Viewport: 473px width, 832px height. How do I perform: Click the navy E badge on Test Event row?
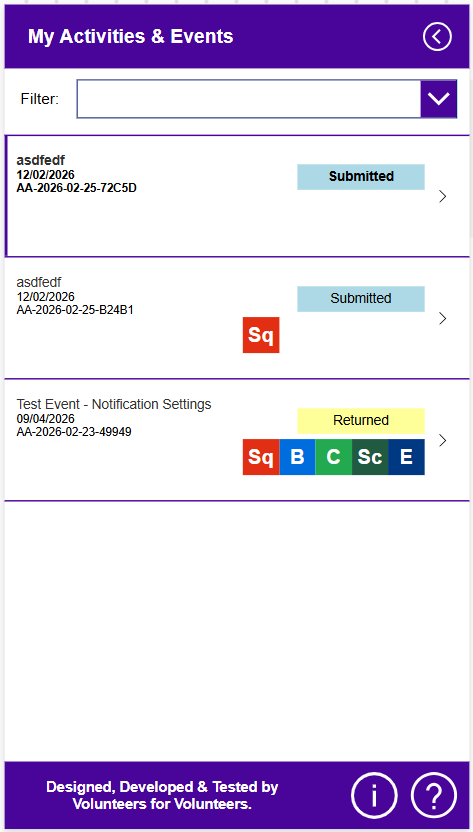coord(407,457)
